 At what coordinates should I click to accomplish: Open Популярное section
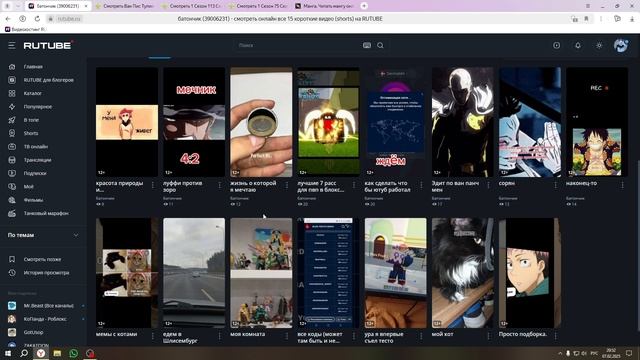38,107
